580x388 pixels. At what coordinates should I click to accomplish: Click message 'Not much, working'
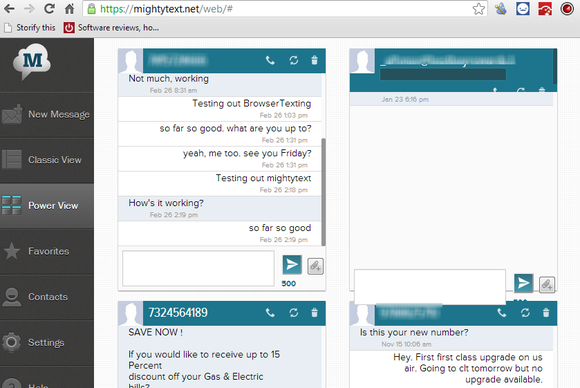point(168,79)
